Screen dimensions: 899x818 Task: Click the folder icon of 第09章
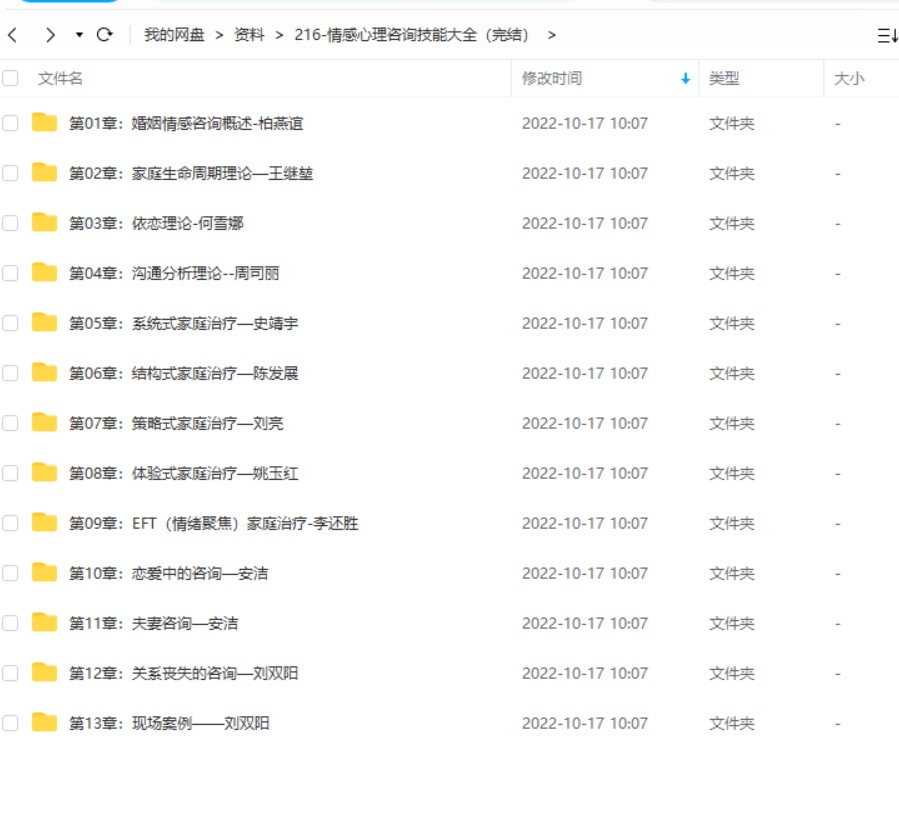tap(44, 522)
